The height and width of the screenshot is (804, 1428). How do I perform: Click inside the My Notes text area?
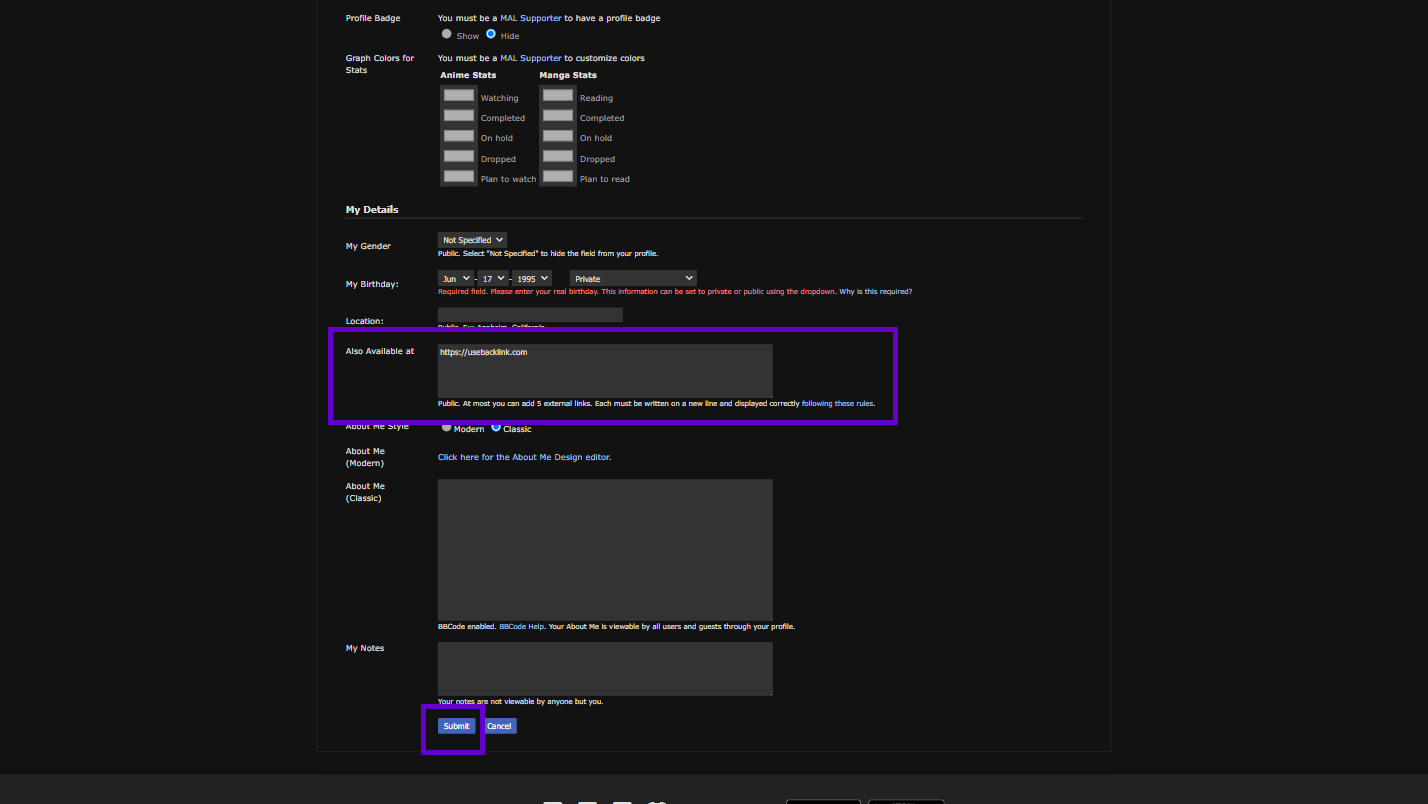tap(604, 668)
